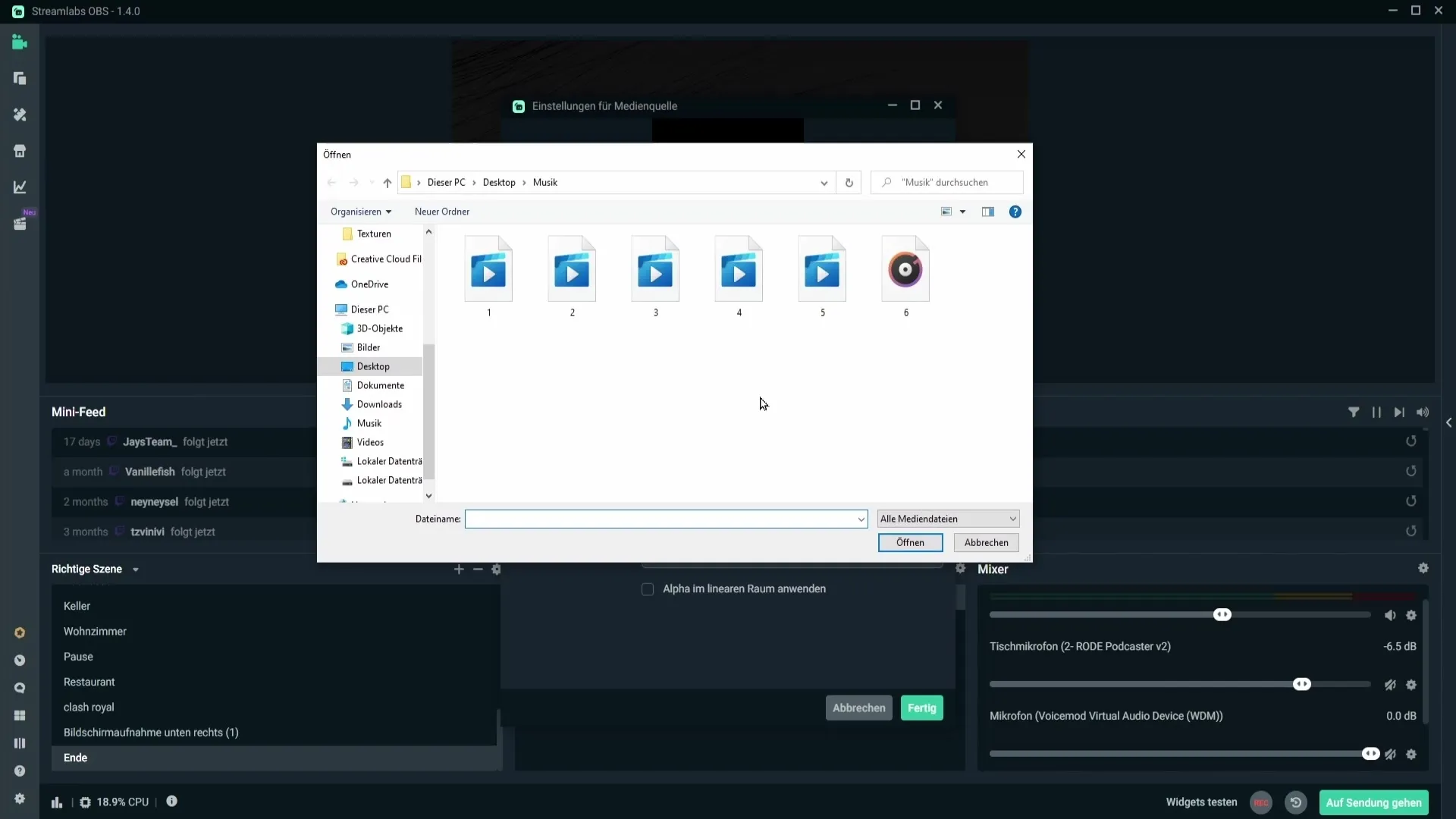Image resolution: width=1456 pixels, height=819 pixels.
Task: Pause the Mini-Feed alert queue
Action: tap(1376, 413)
